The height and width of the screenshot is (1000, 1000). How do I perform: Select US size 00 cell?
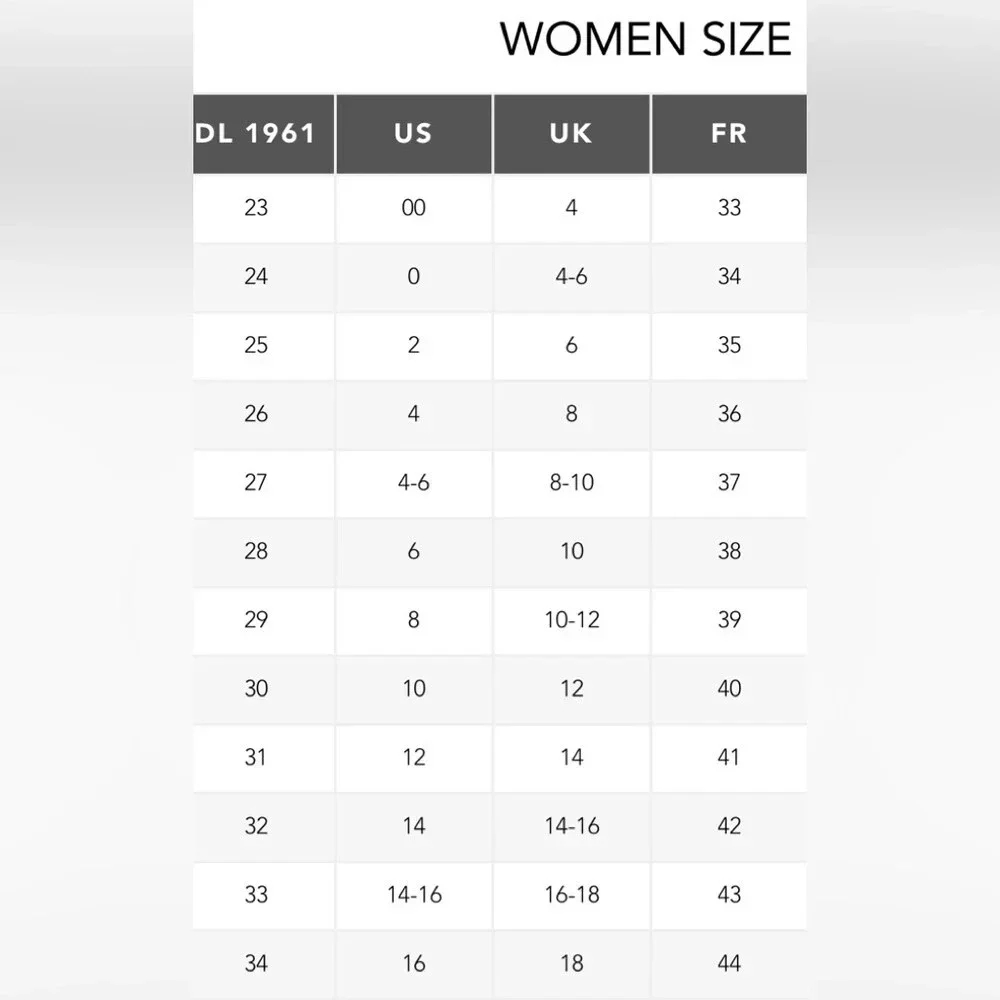click(x=414, y=209)
